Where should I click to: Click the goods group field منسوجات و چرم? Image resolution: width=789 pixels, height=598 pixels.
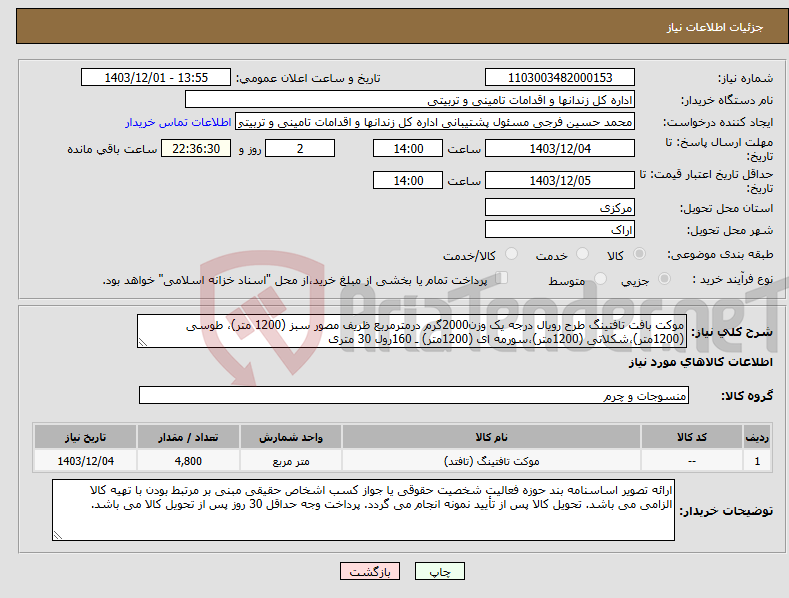414,395
